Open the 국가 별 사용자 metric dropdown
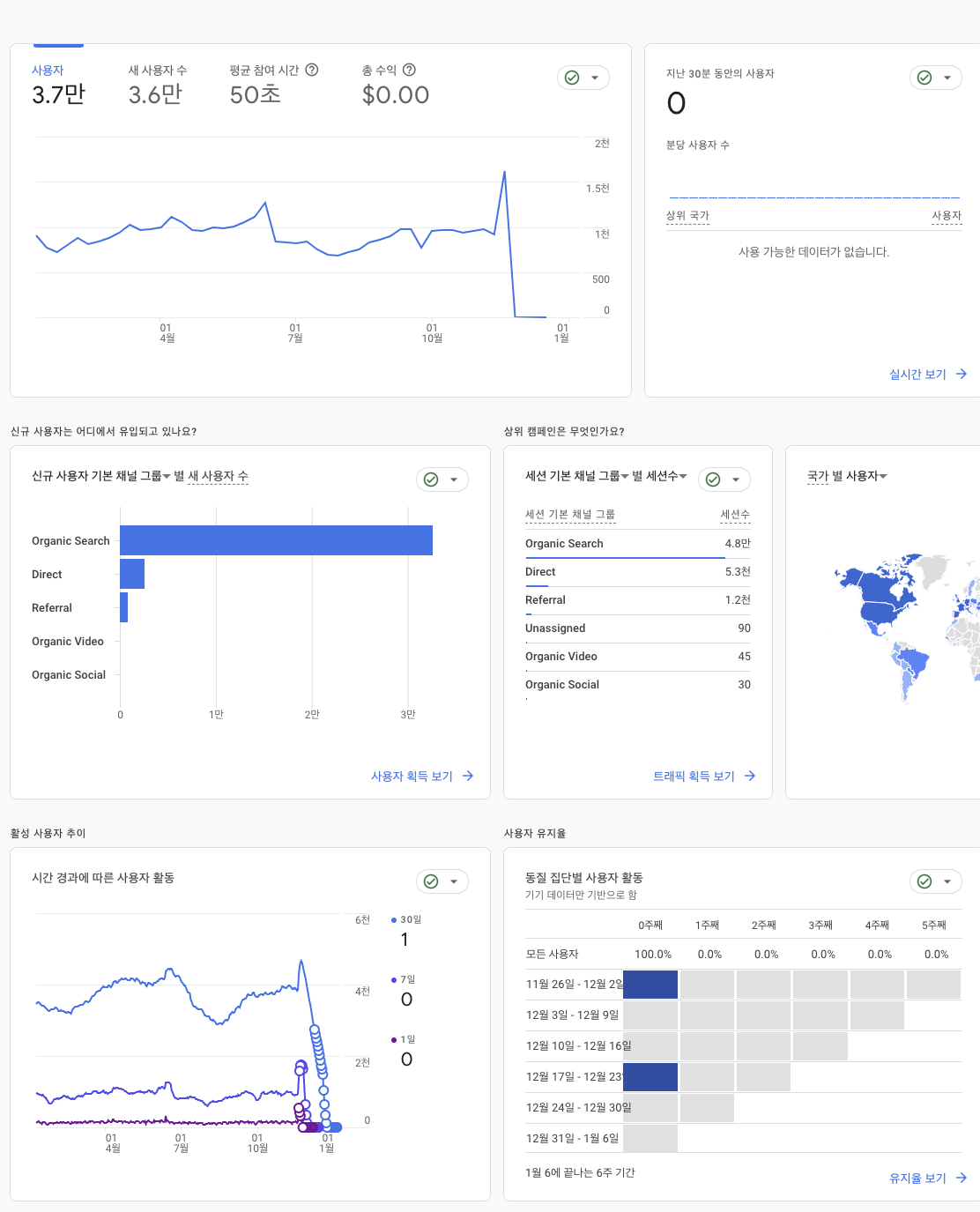980x1212 pixels. [x=883, y=477]
